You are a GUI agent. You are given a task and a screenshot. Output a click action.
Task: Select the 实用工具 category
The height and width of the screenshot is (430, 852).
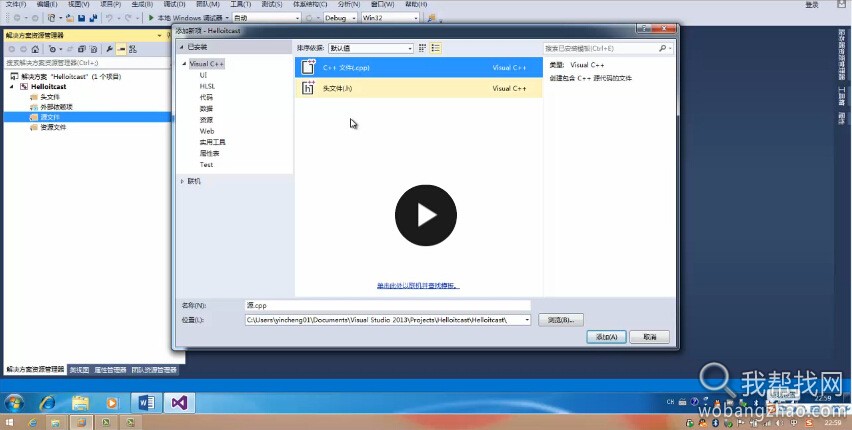point(212,142)
